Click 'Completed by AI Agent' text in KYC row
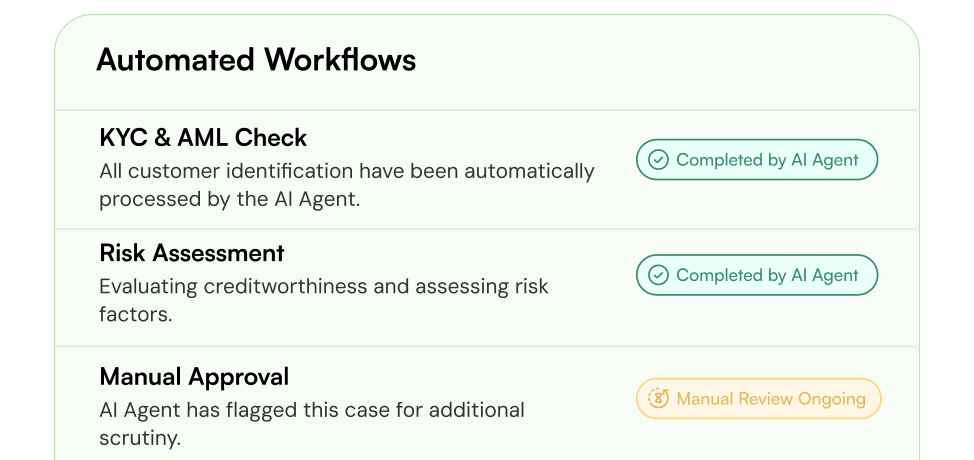This screenshot has height=460, width=974. click(767, 160)
